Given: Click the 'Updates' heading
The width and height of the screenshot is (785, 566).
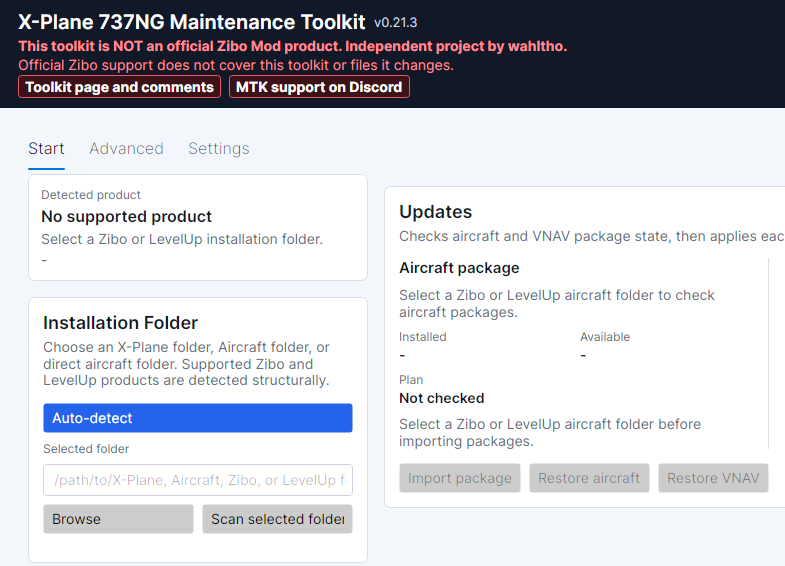Looking at the screenshot, I should (x=436, y=212).
